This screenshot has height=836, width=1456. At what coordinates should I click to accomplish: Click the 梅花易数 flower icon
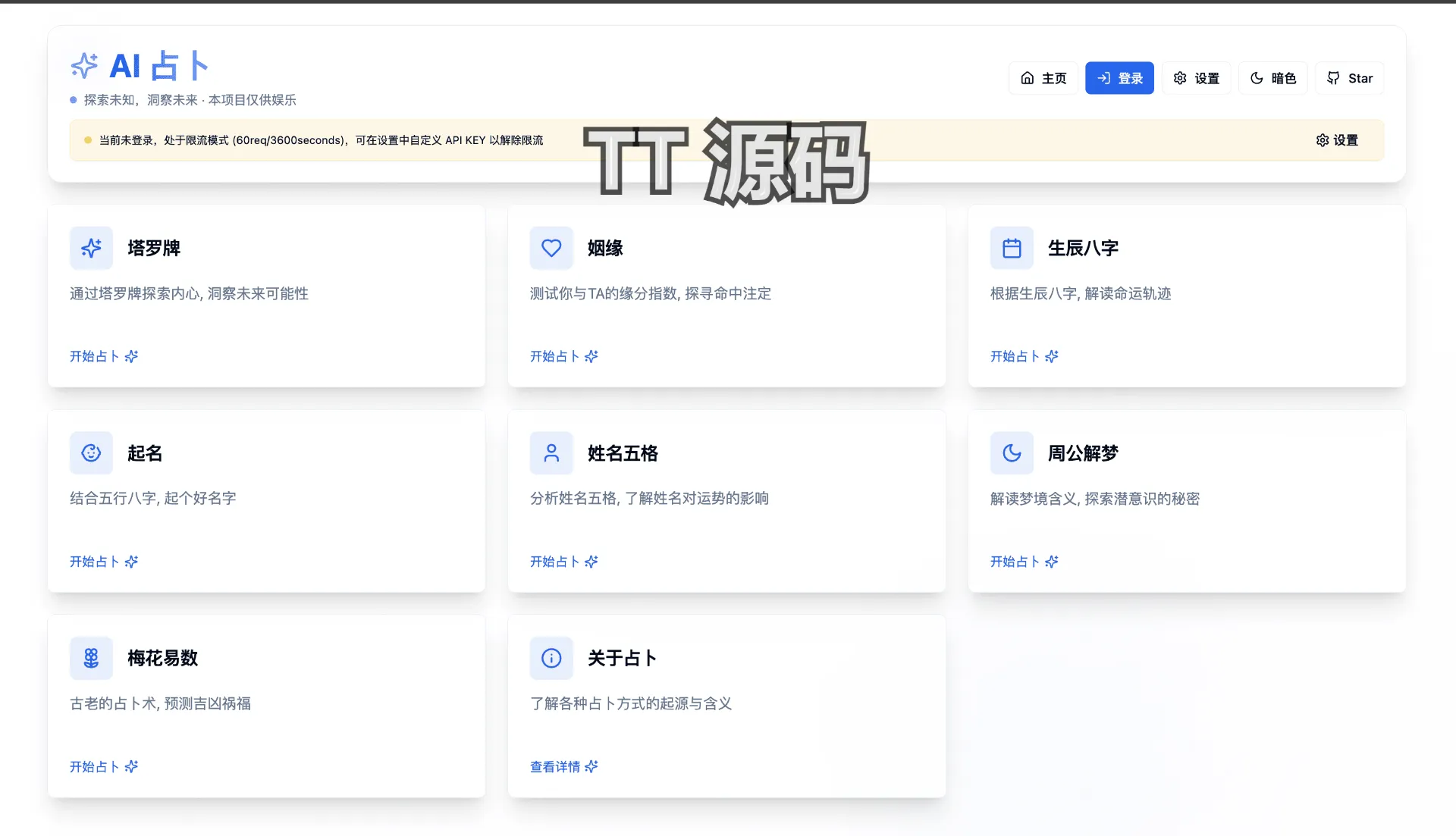tap(91, 658)
